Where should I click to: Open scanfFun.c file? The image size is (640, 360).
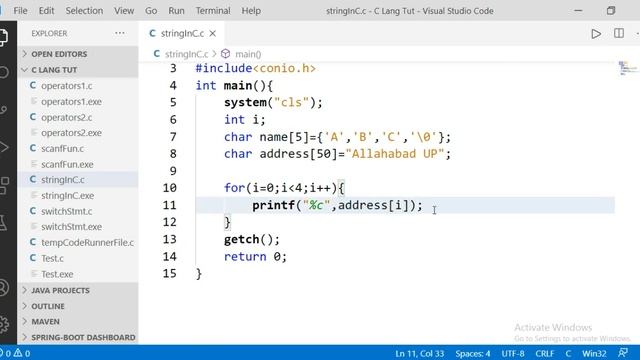78,149
